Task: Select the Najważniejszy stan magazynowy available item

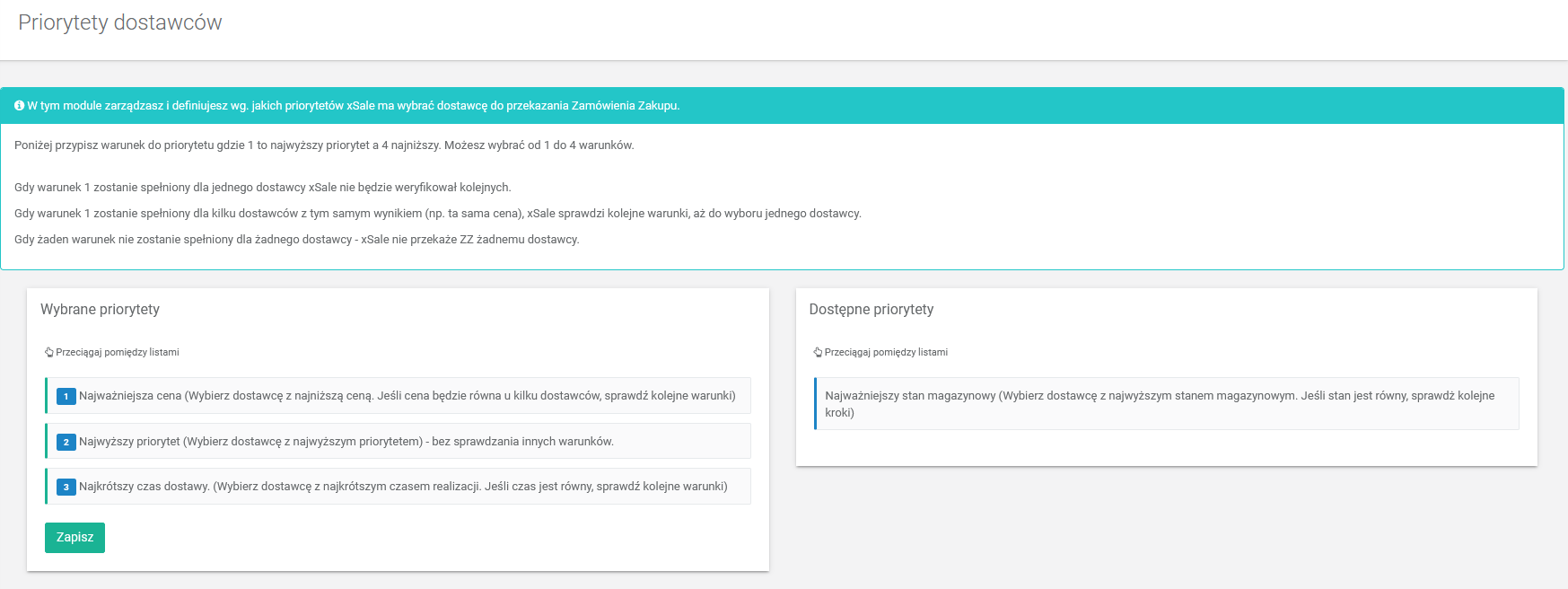Action: 1160,404
